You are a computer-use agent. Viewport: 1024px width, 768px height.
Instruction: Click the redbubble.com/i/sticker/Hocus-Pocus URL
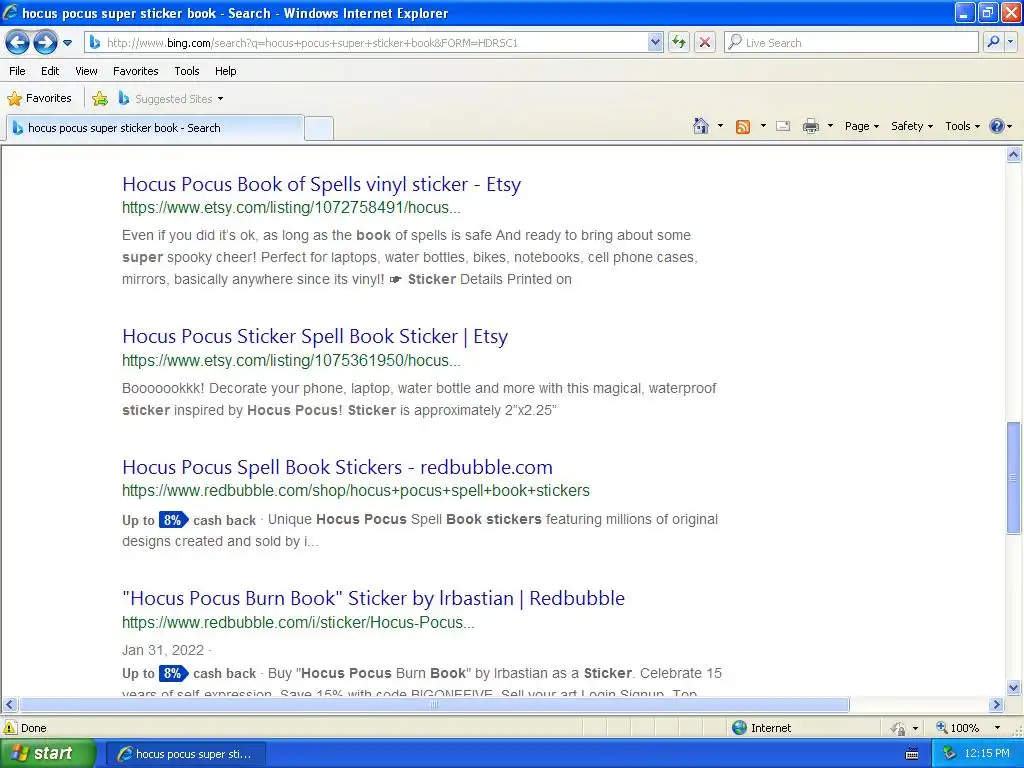[298, 622]
